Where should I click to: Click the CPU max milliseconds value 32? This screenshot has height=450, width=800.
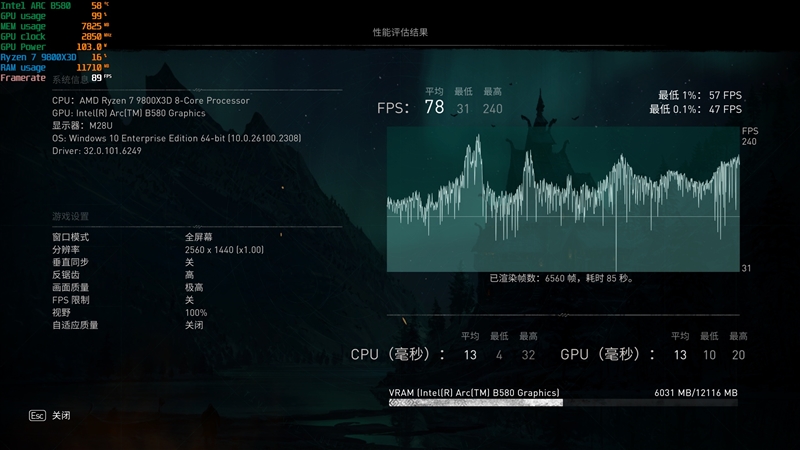point(528,355)
